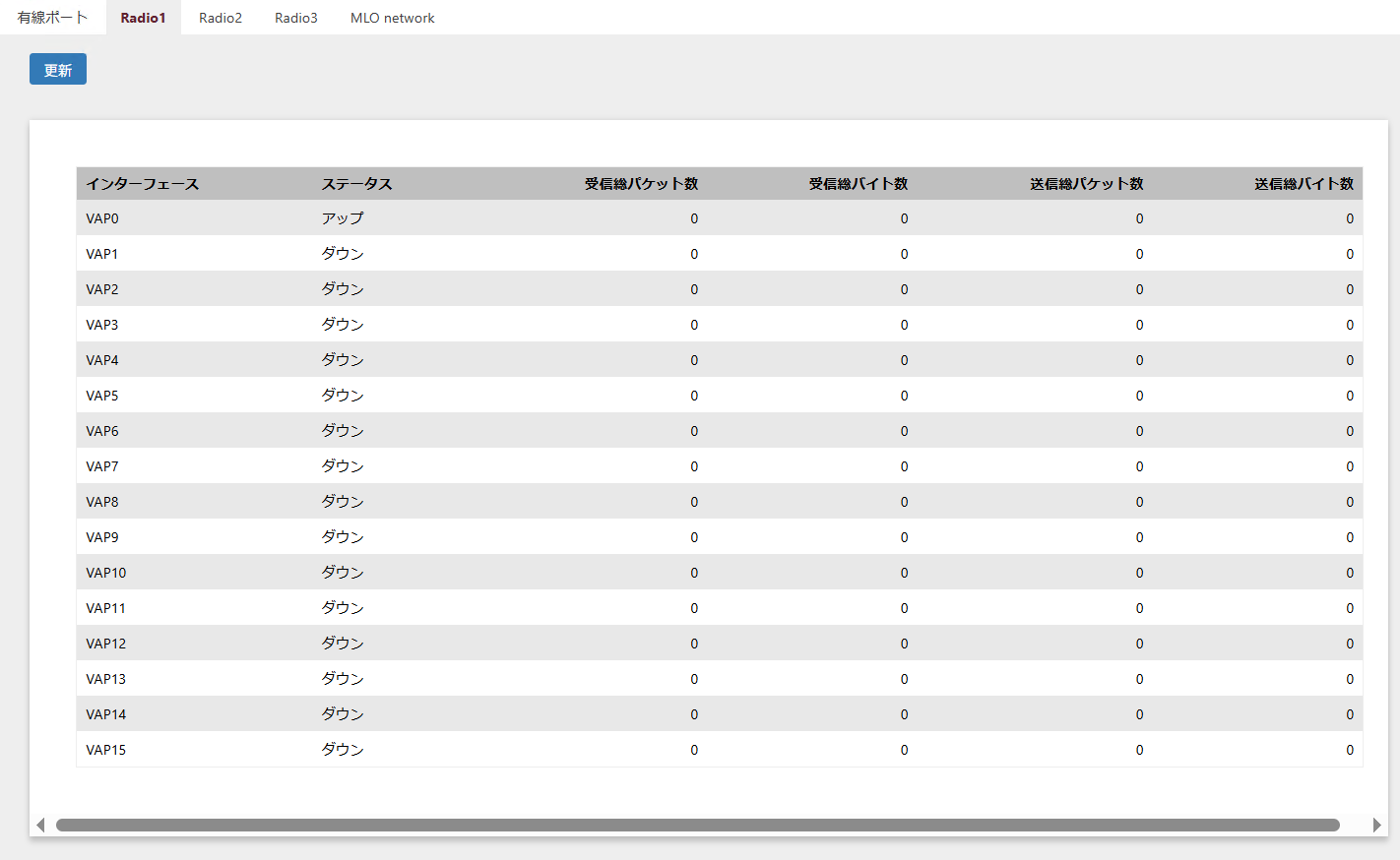
Task: Click the アップ status of VAP0
Action: click(343, 218)
